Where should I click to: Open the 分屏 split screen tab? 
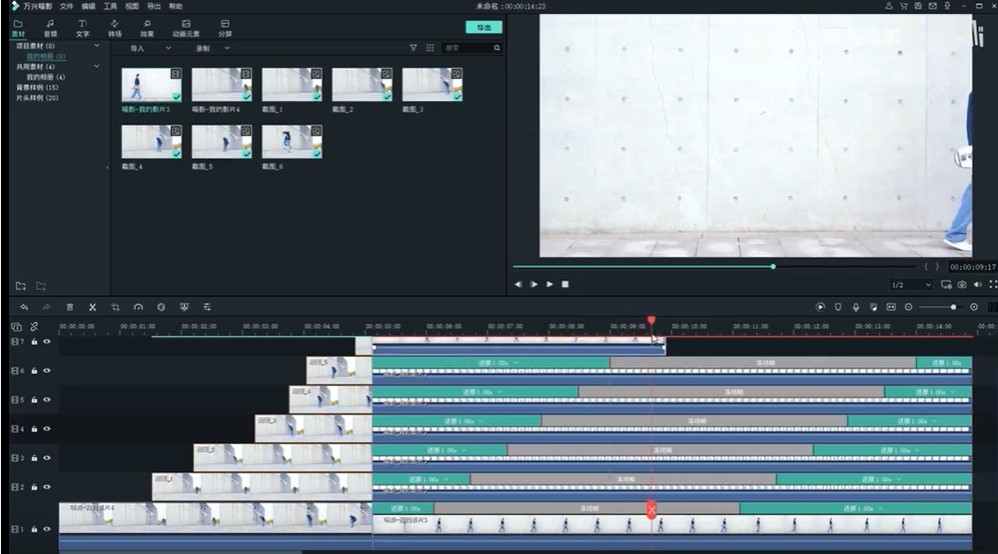(225, 28)
